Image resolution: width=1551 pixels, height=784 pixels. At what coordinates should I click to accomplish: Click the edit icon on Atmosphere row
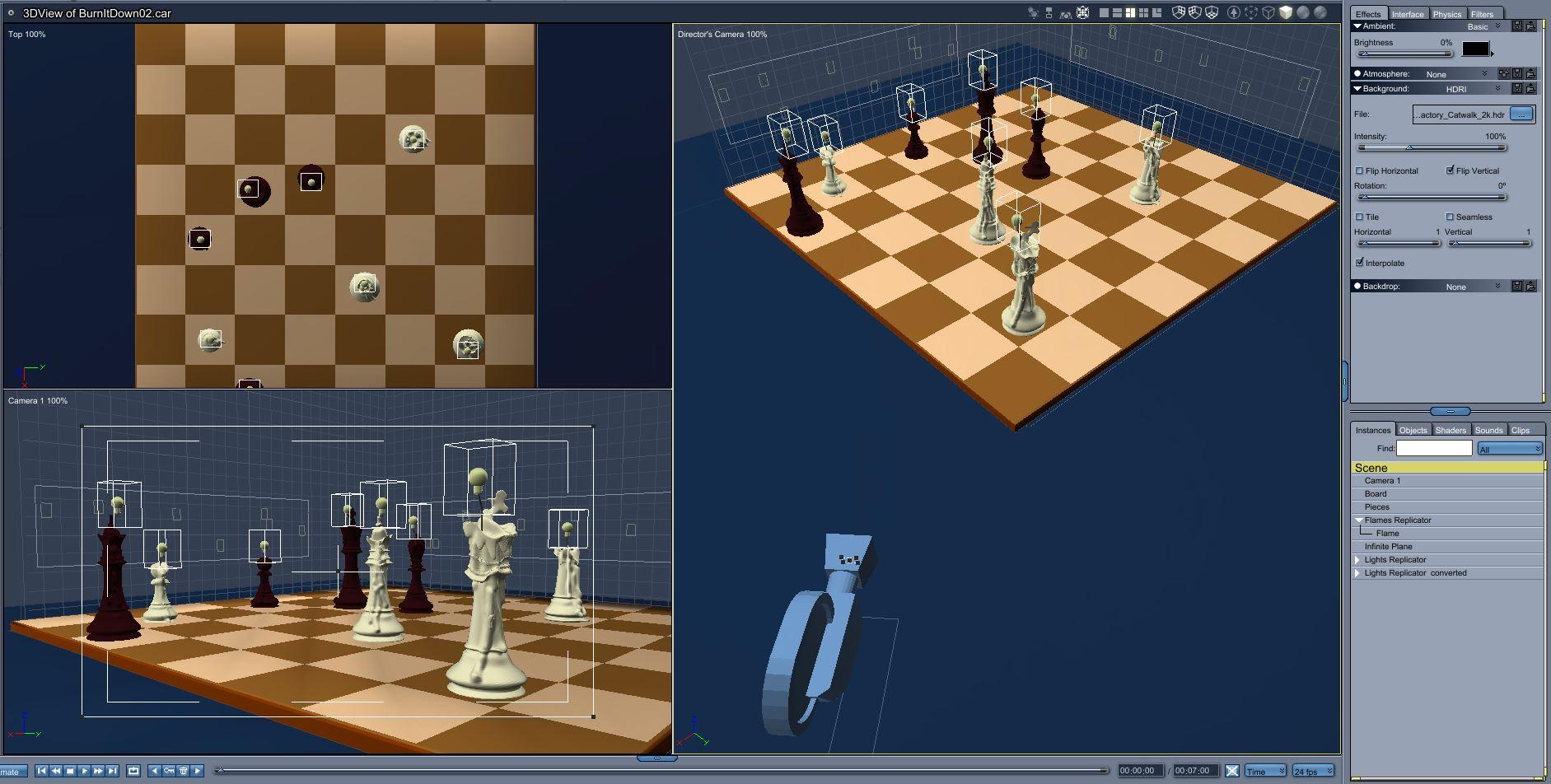pyautogui.click(x=1503, y=74)
